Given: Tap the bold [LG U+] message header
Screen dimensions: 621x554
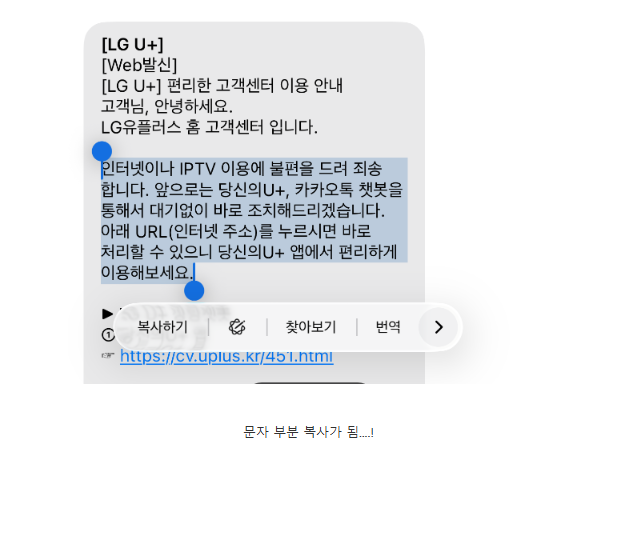Looking at the screenshot, I should [x=132, y=44].
